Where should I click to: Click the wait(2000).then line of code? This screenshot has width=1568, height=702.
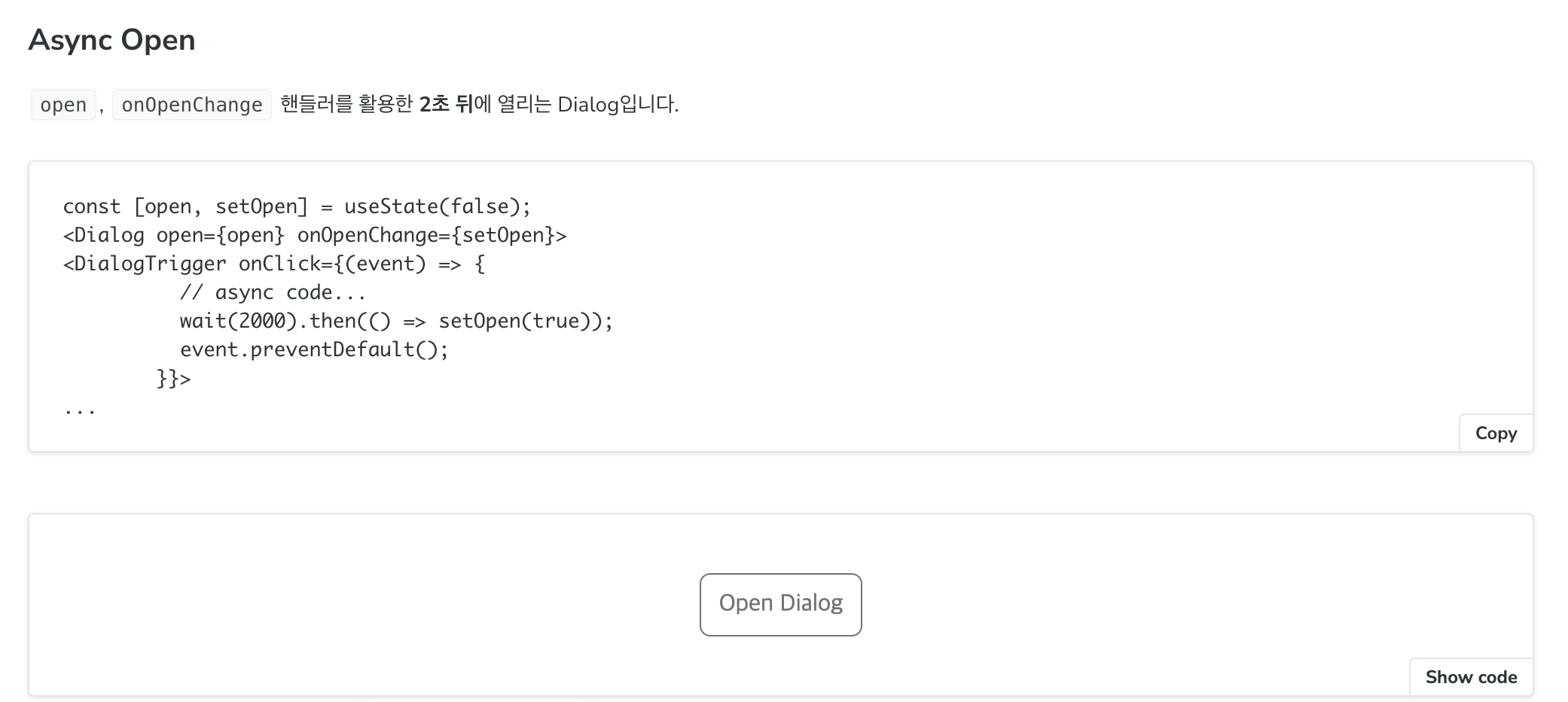[x=395, y=320]
